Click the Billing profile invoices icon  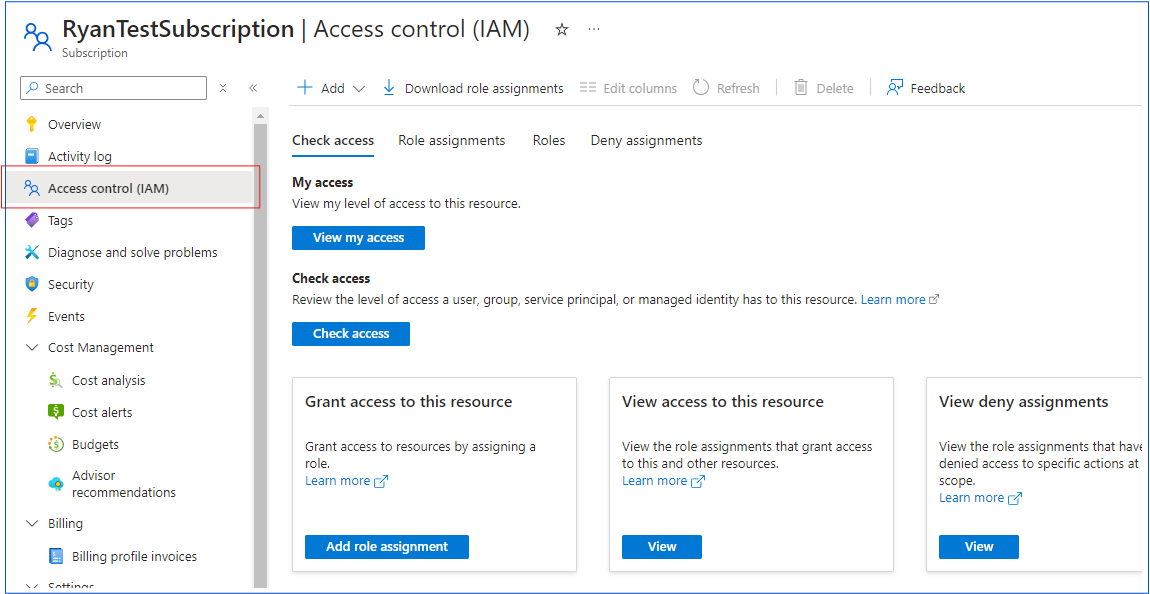coord(56,556)
